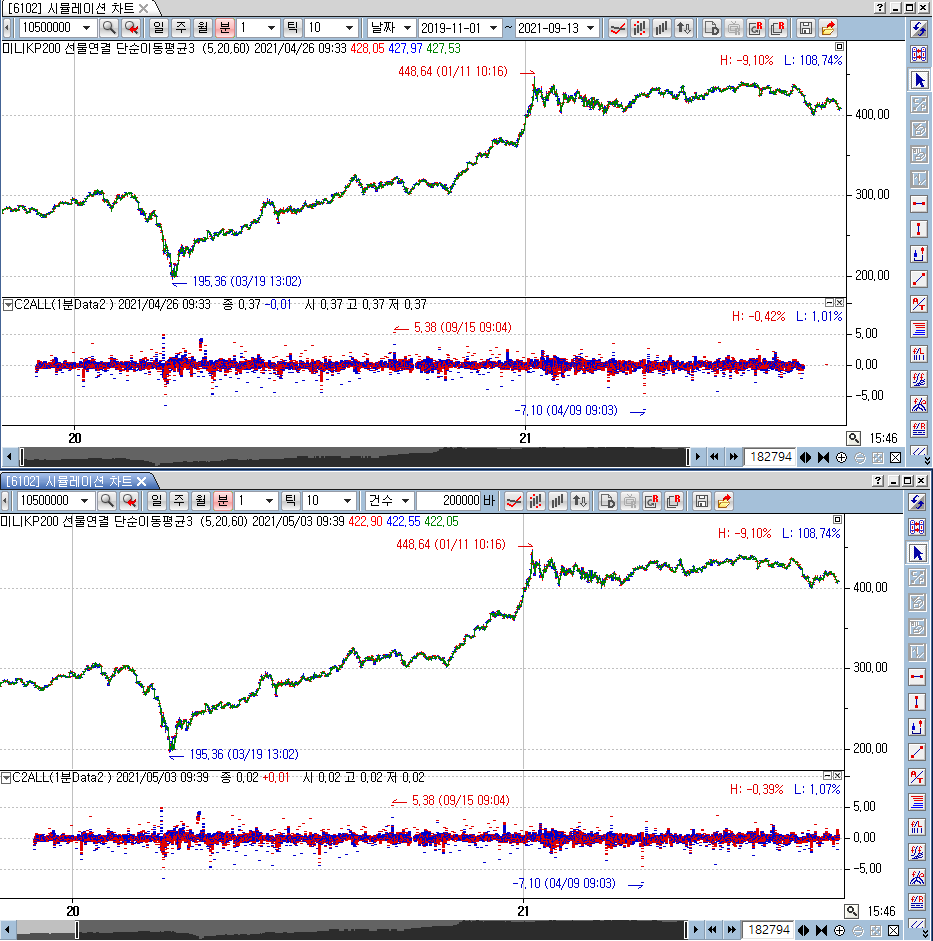Switch to 주 (weekly) period in top chart
This screenshot has height=941, width=933.
tap(180, 28)
